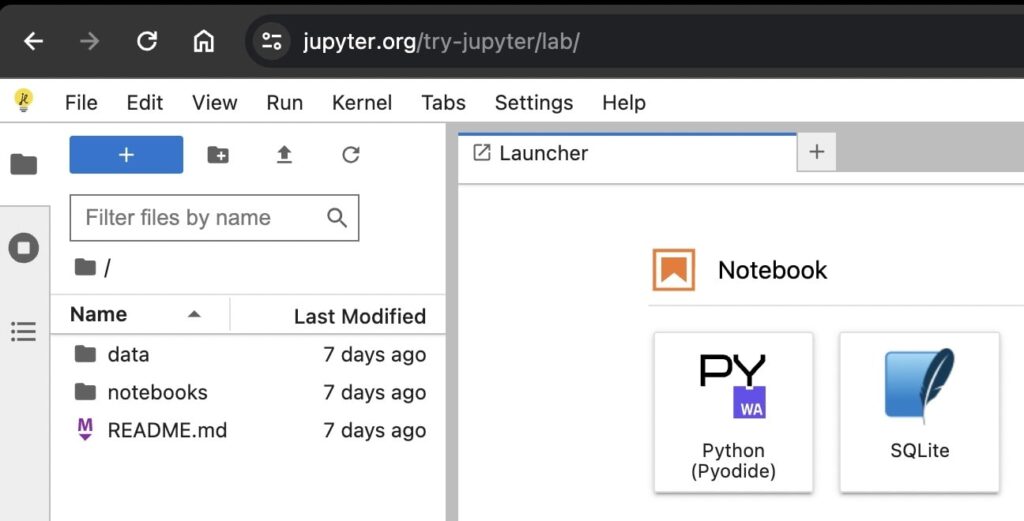The width and height of the screenshot is (1024, 521).
Task: Toggle the Name sort direction arrow
Action: point(194,314)
